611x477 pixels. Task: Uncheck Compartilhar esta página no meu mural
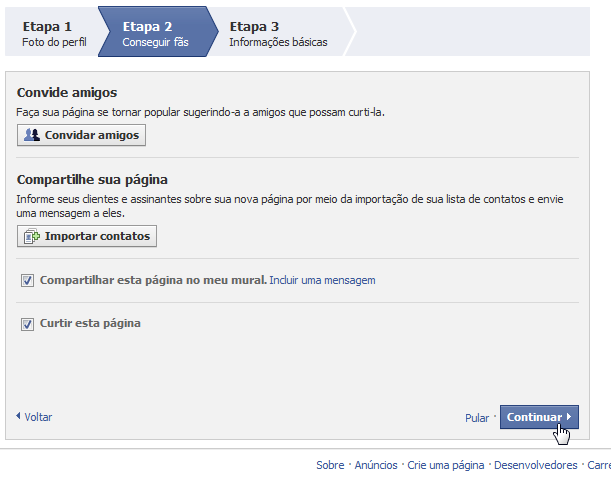point(27,281)
